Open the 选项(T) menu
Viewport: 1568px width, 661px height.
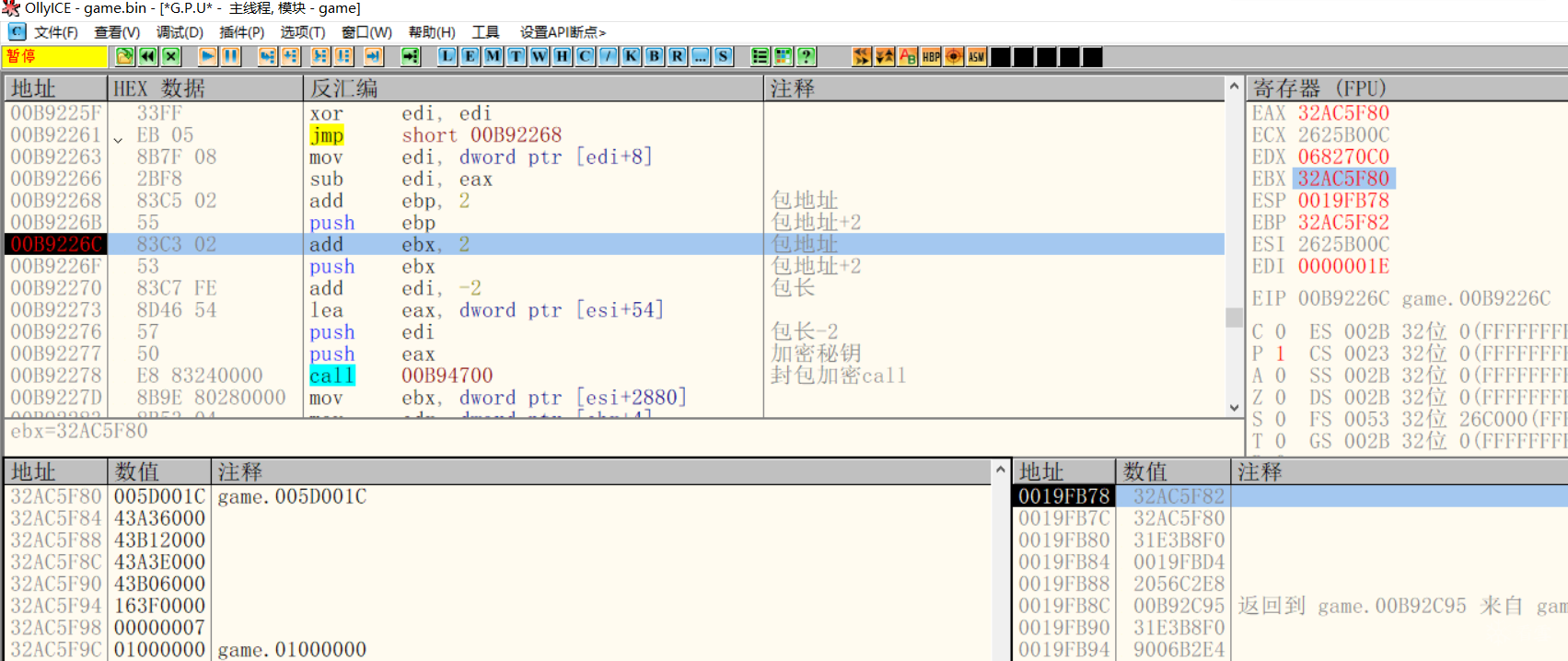coord(303,32)
